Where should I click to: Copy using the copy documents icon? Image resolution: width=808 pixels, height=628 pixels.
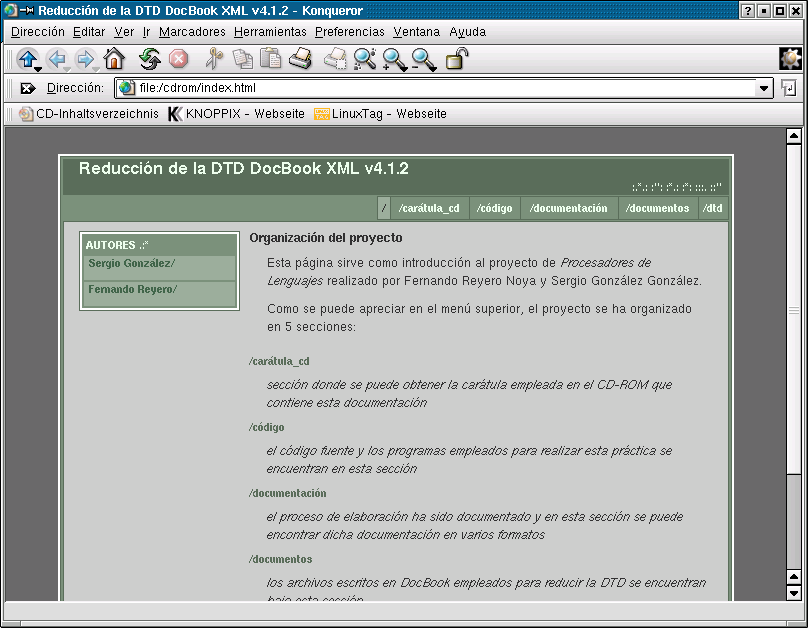tap(242, 59)
